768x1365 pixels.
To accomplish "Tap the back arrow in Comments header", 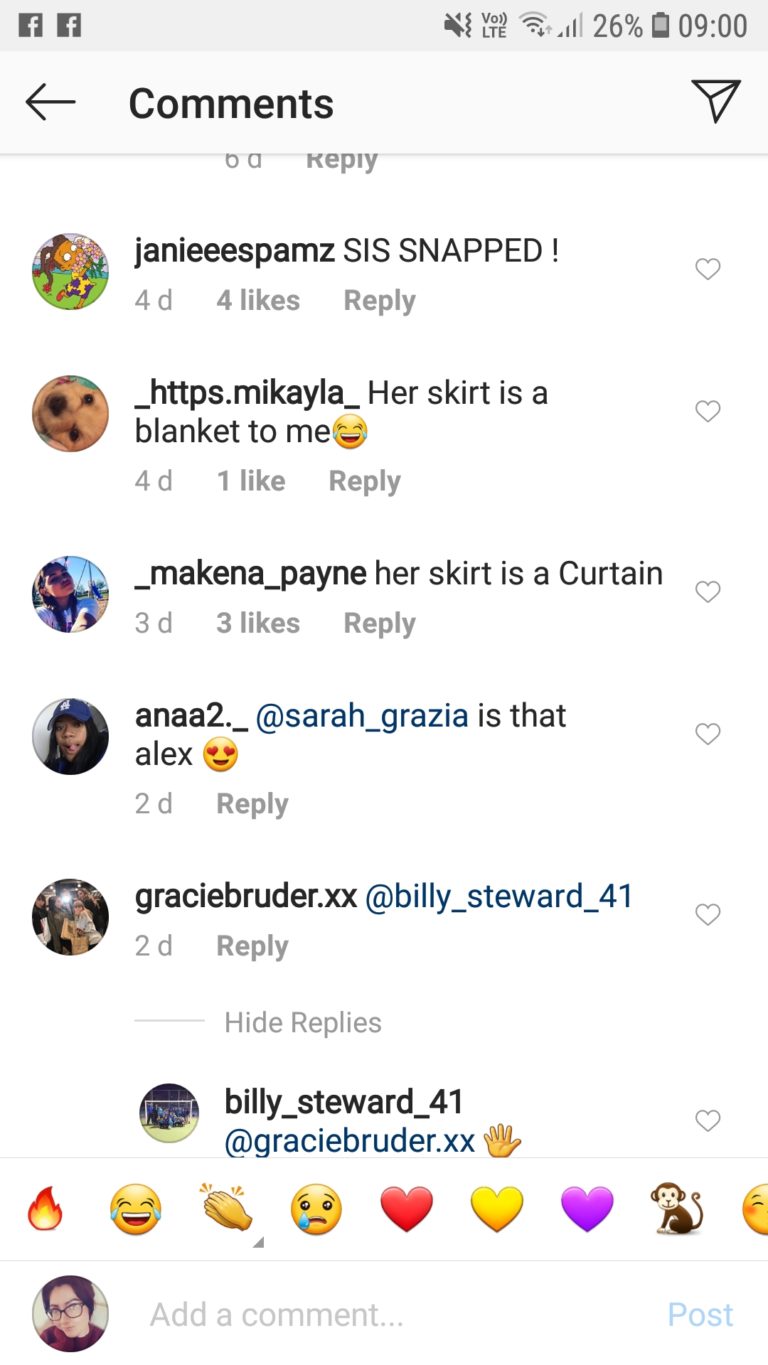I will click(x=50, y=102).
